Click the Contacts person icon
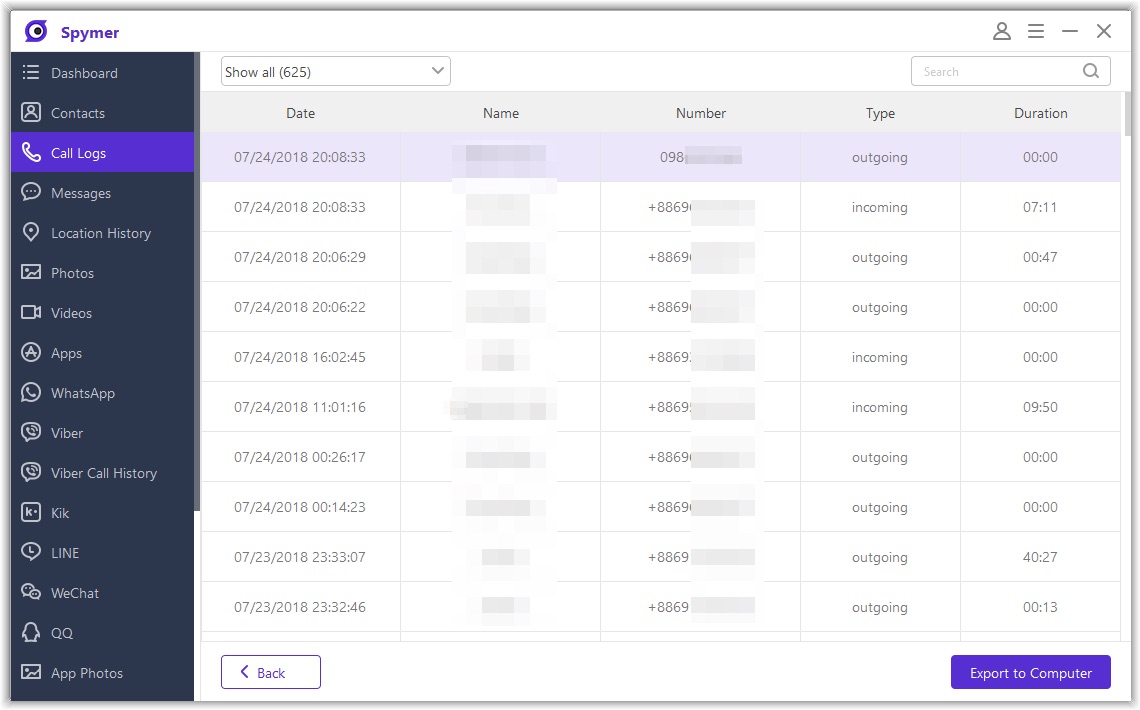 coord(31,112)
